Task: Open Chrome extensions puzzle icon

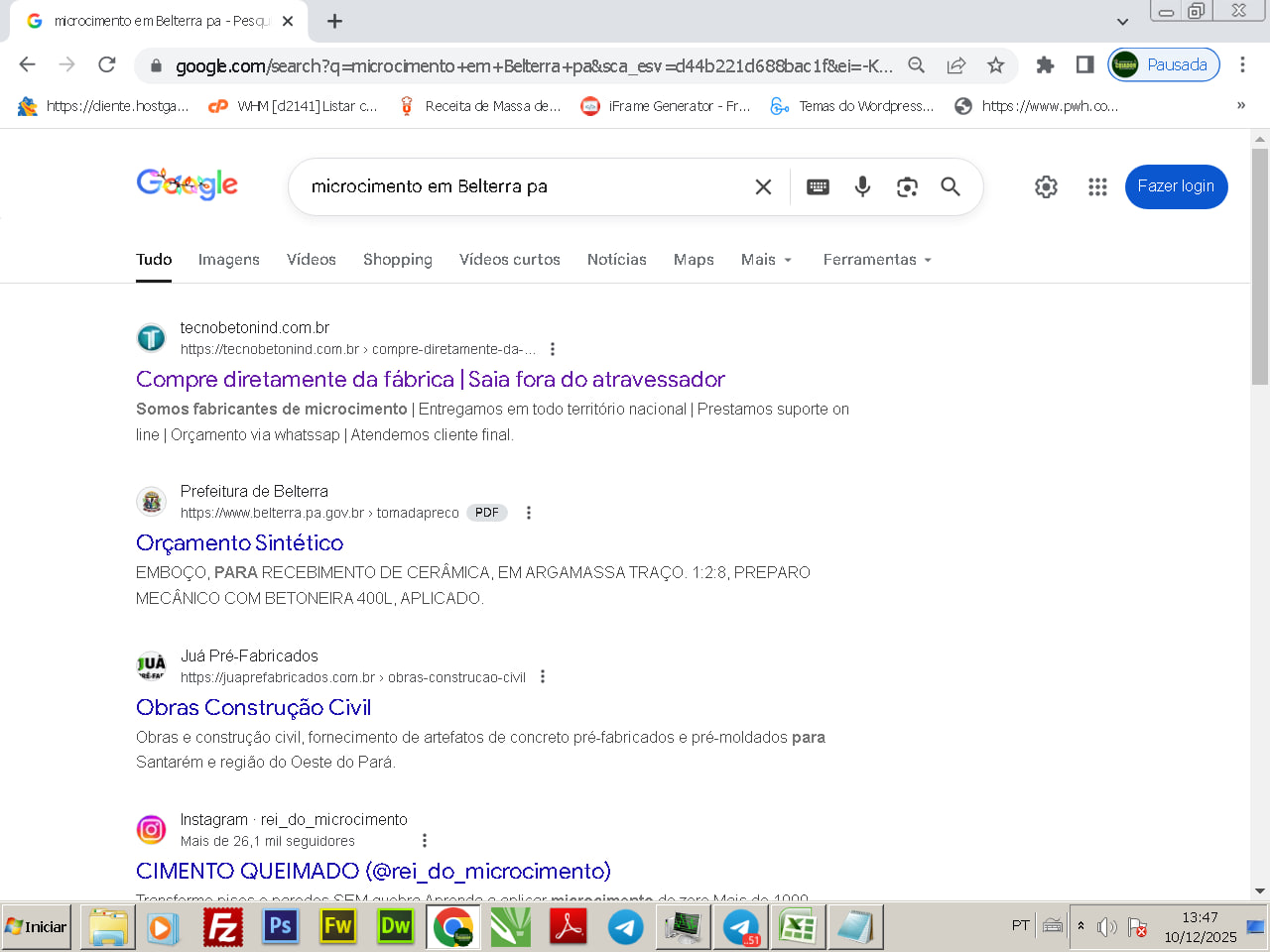Action: (1045, 65)
